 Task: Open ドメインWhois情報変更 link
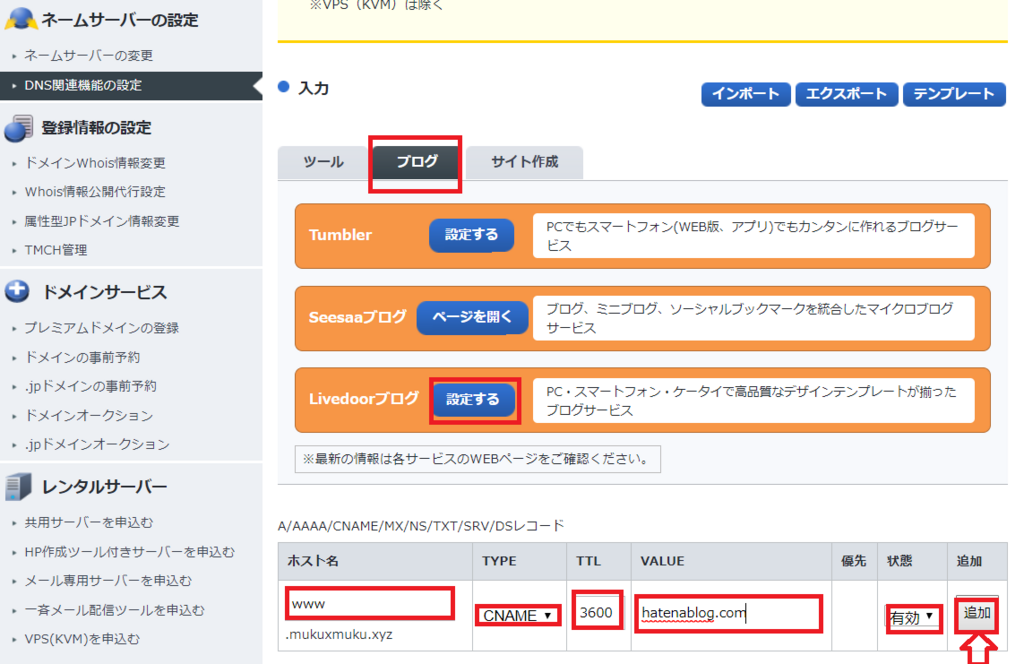tap(95, 163)
